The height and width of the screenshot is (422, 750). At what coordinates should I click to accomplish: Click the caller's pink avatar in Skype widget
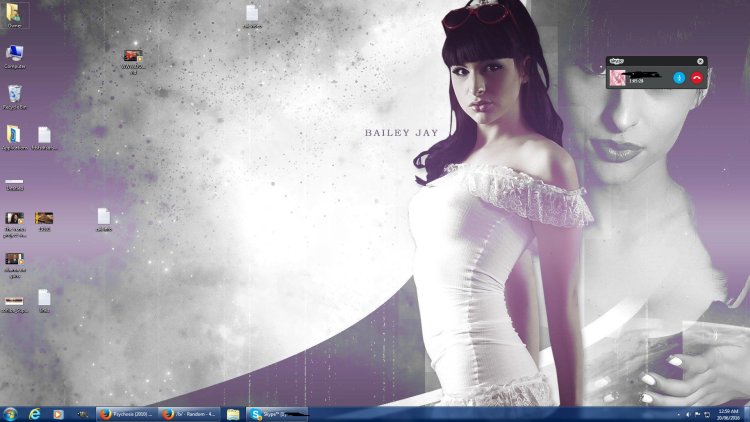coord(617,78)
